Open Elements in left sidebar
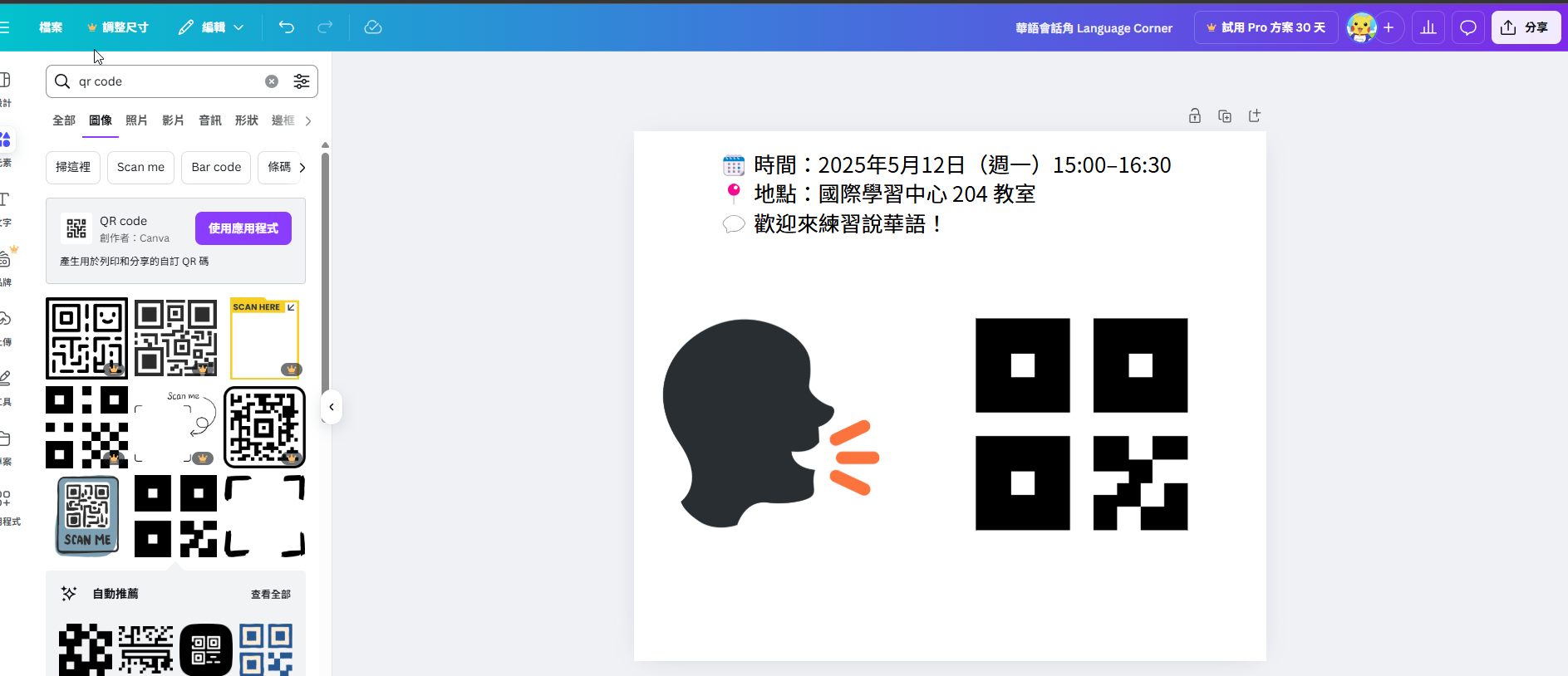This screenshot has height=676, width=1568. coord(5,147)
